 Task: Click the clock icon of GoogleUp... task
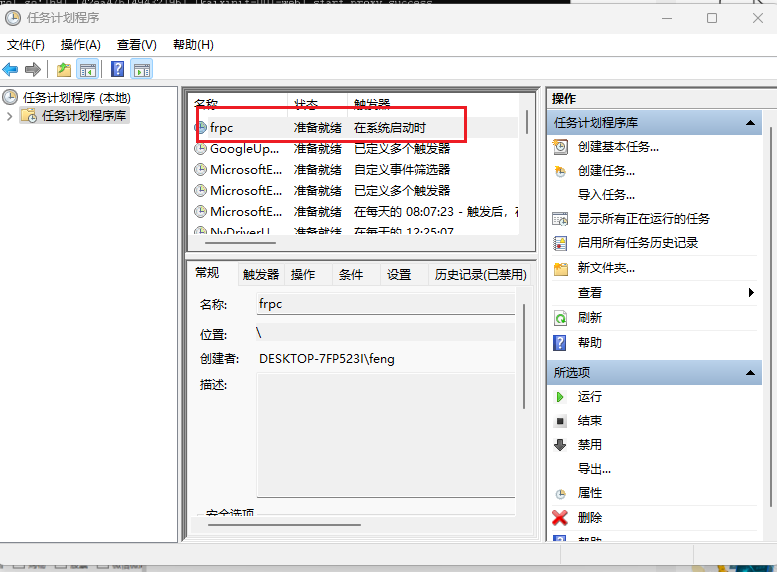click(x=201, y=149)
